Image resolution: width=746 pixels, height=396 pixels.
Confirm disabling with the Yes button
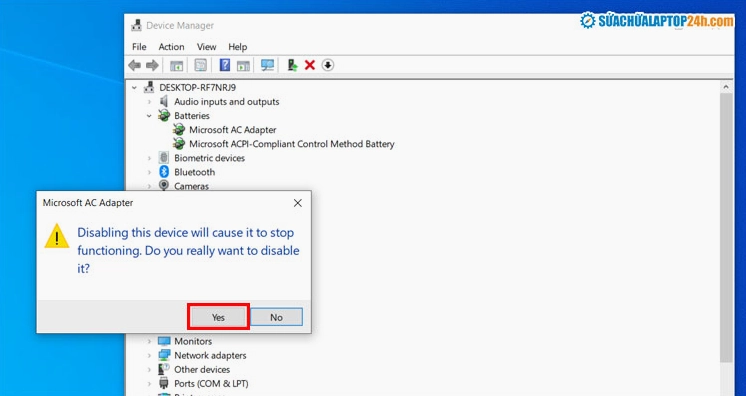point(218,317)
